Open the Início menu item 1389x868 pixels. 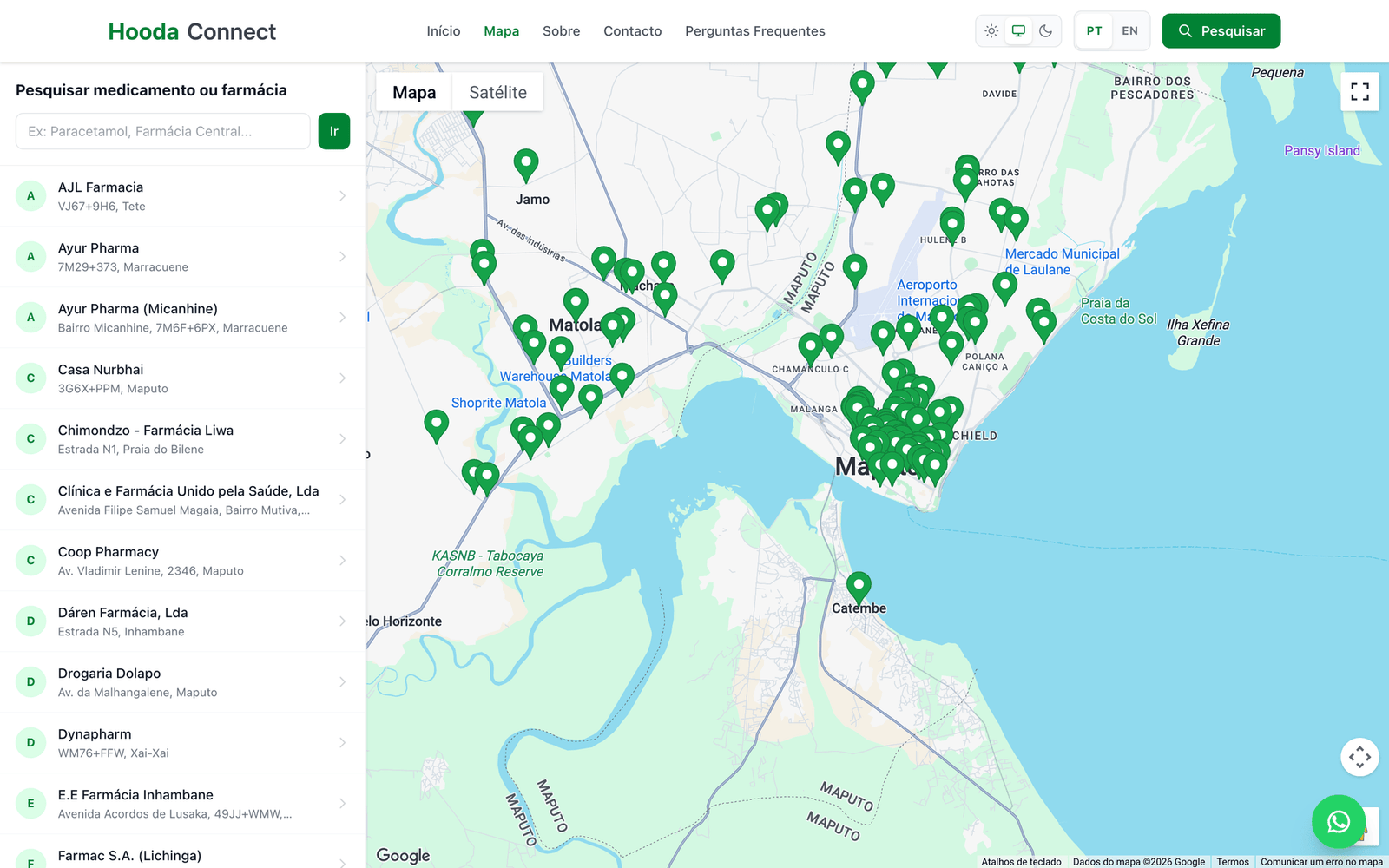pyautogui.click(x=444, y=31)
